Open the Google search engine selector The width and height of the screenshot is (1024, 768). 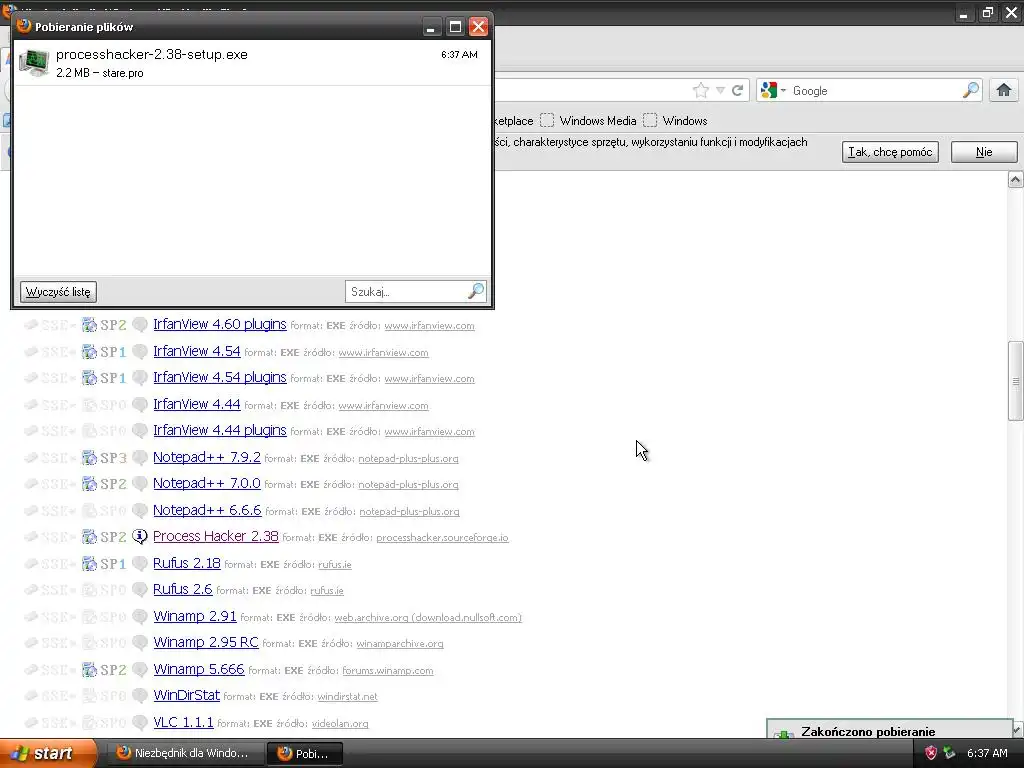tap(773, 90)
